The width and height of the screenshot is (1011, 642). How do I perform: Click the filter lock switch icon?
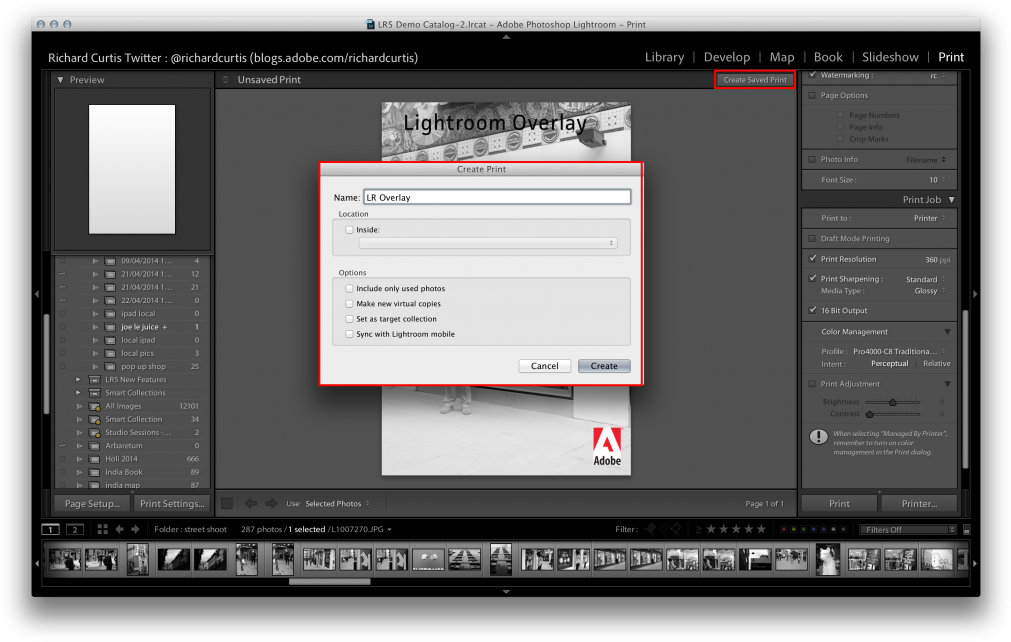[x=967, y=530]
